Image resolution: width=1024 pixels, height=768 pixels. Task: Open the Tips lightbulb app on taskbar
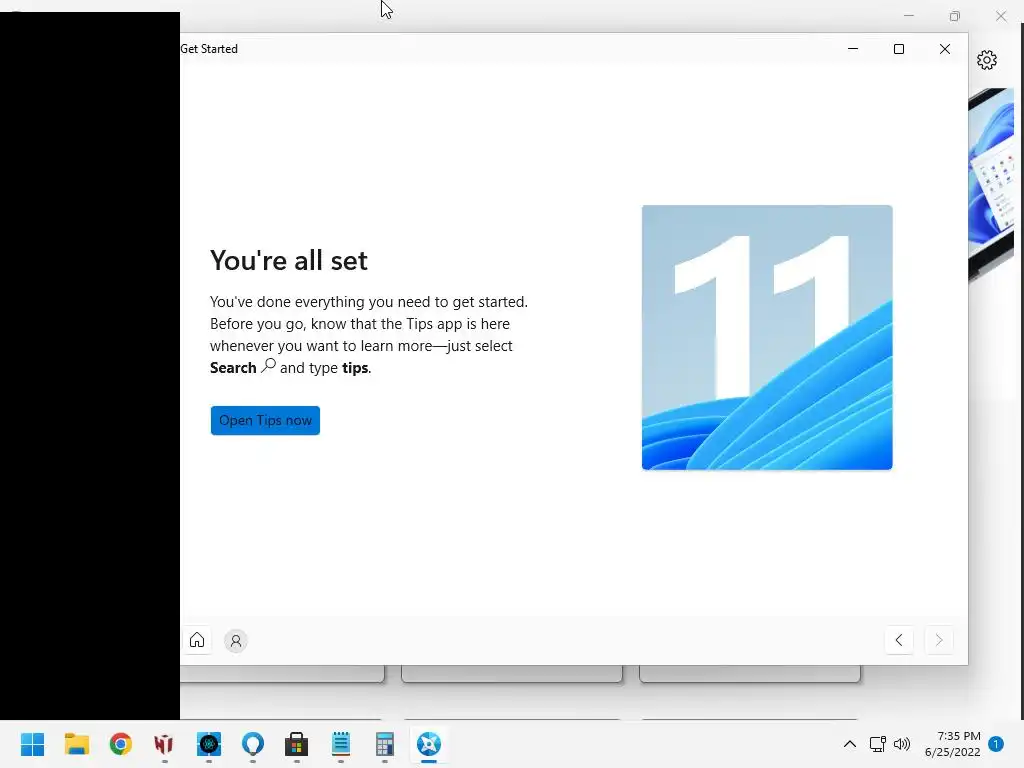253,744
